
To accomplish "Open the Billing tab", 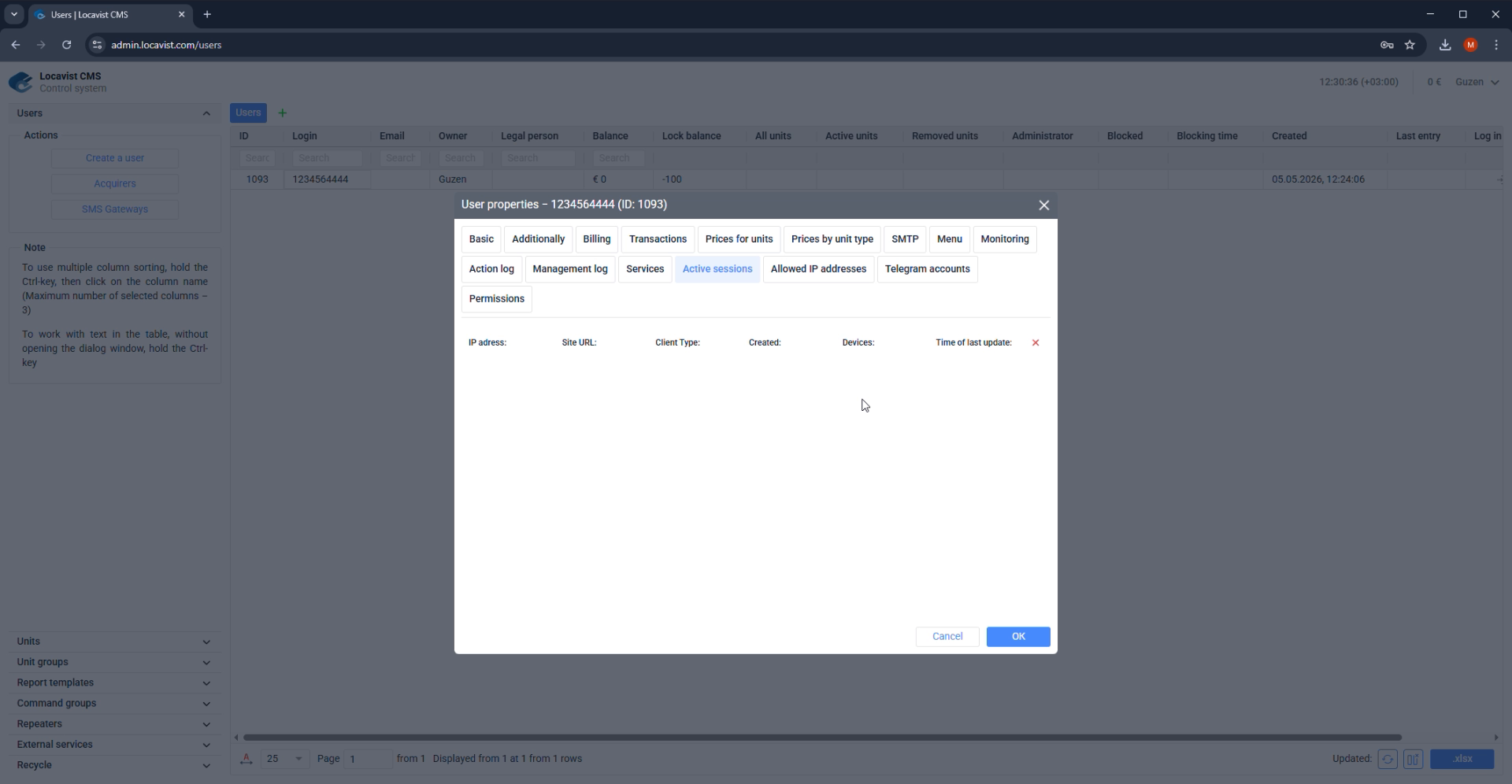I will coord(596,239).
